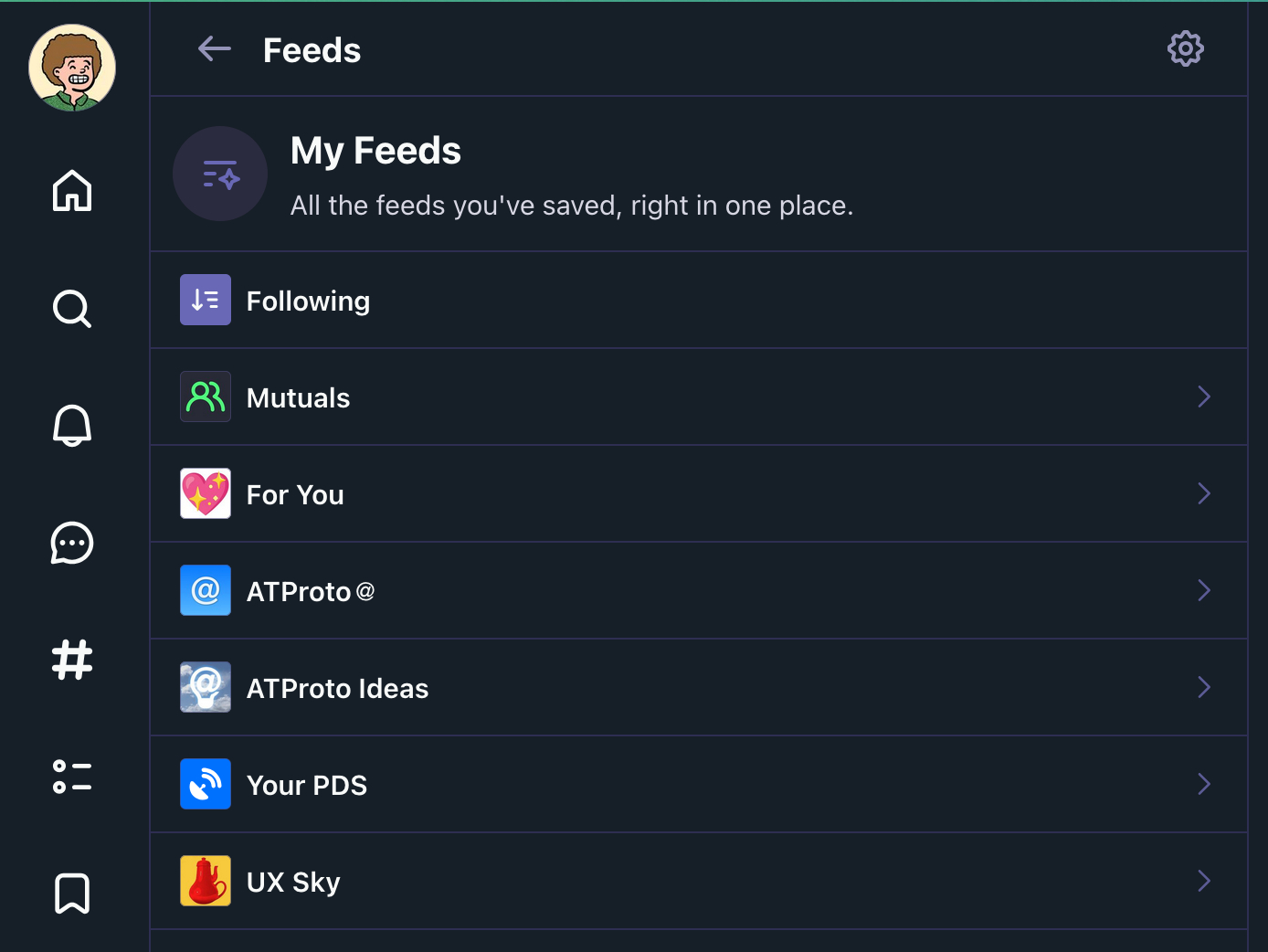Open feed settings gear icon

pyautogui.click(x=1185, y=49)
